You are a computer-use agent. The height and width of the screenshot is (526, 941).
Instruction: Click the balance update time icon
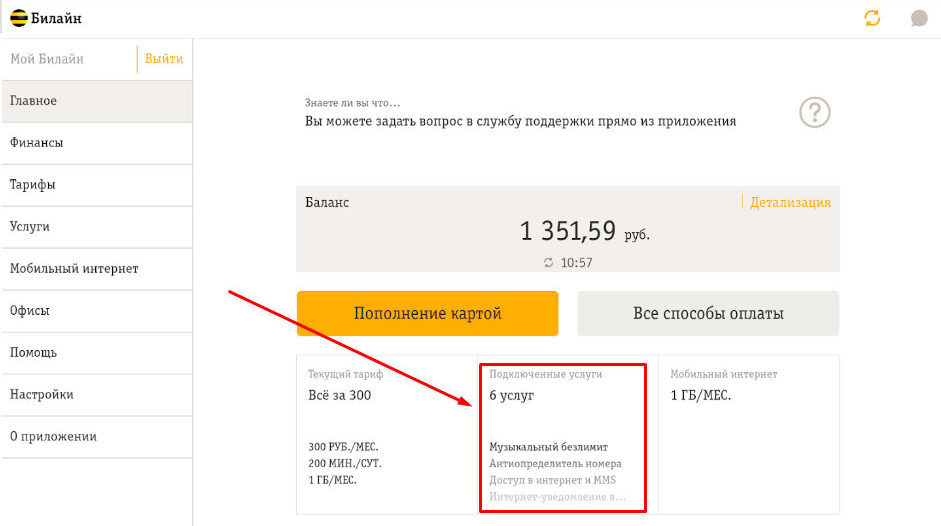pyautogui.click(x=548, y=262)
